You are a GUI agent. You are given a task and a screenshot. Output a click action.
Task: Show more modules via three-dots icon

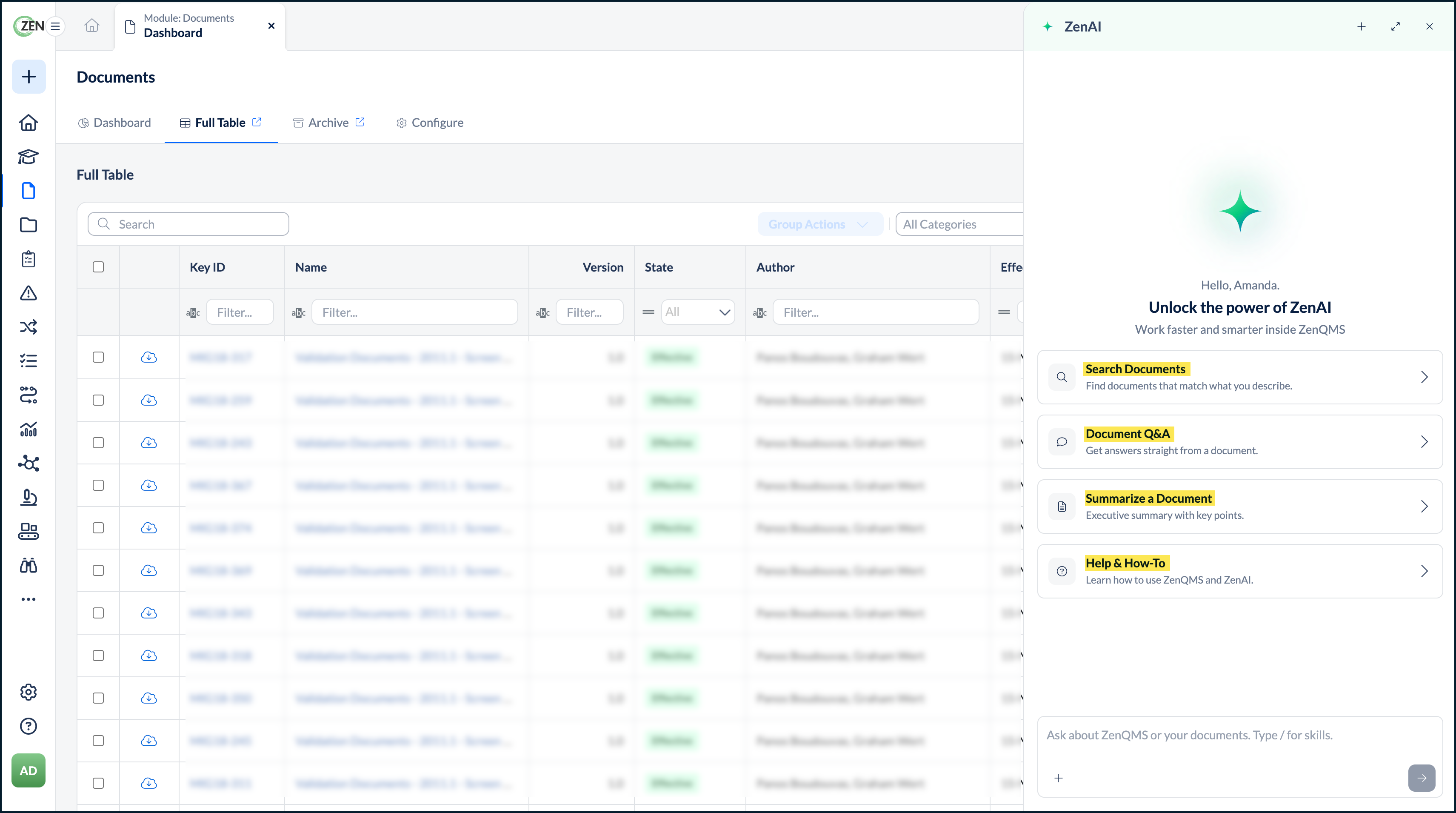click(x=28, y=599)
